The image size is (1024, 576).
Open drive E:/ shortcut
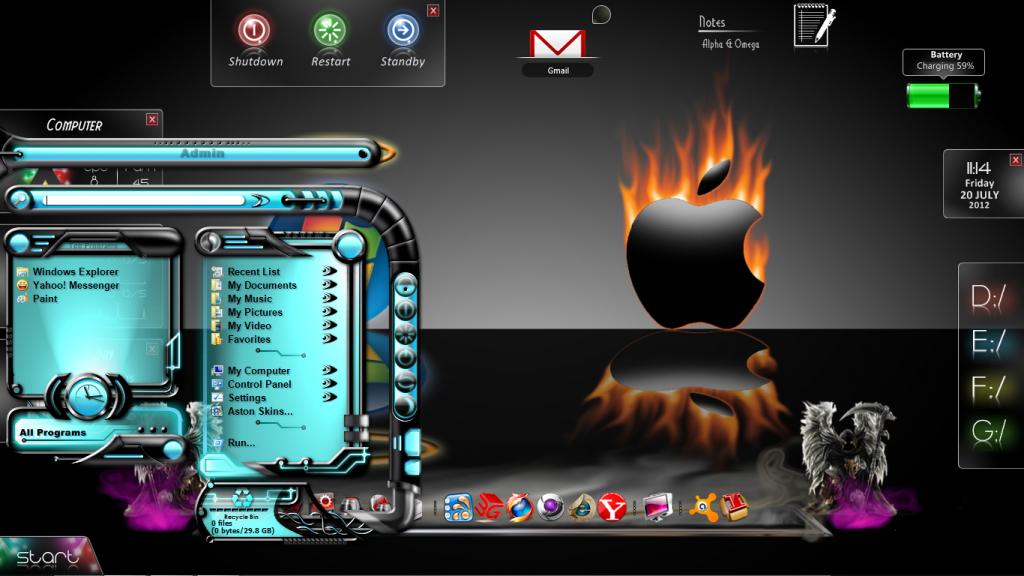[989, 342]
